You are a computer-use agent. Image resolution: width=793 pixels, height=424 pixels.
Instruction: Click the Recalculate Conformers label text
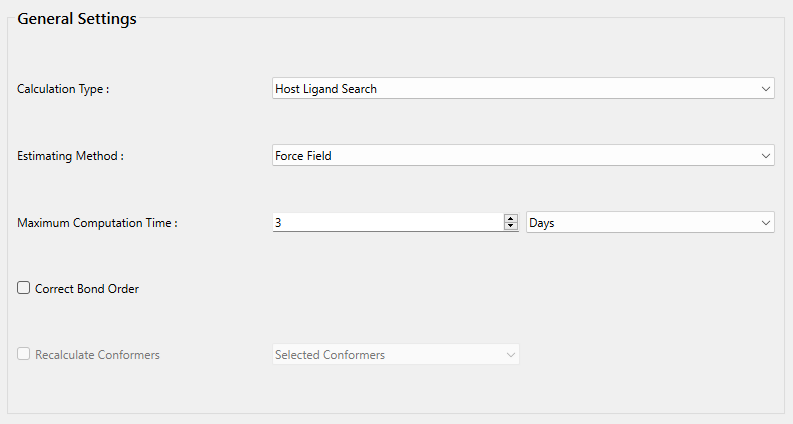pyautogui.click(x=97, y=355)
